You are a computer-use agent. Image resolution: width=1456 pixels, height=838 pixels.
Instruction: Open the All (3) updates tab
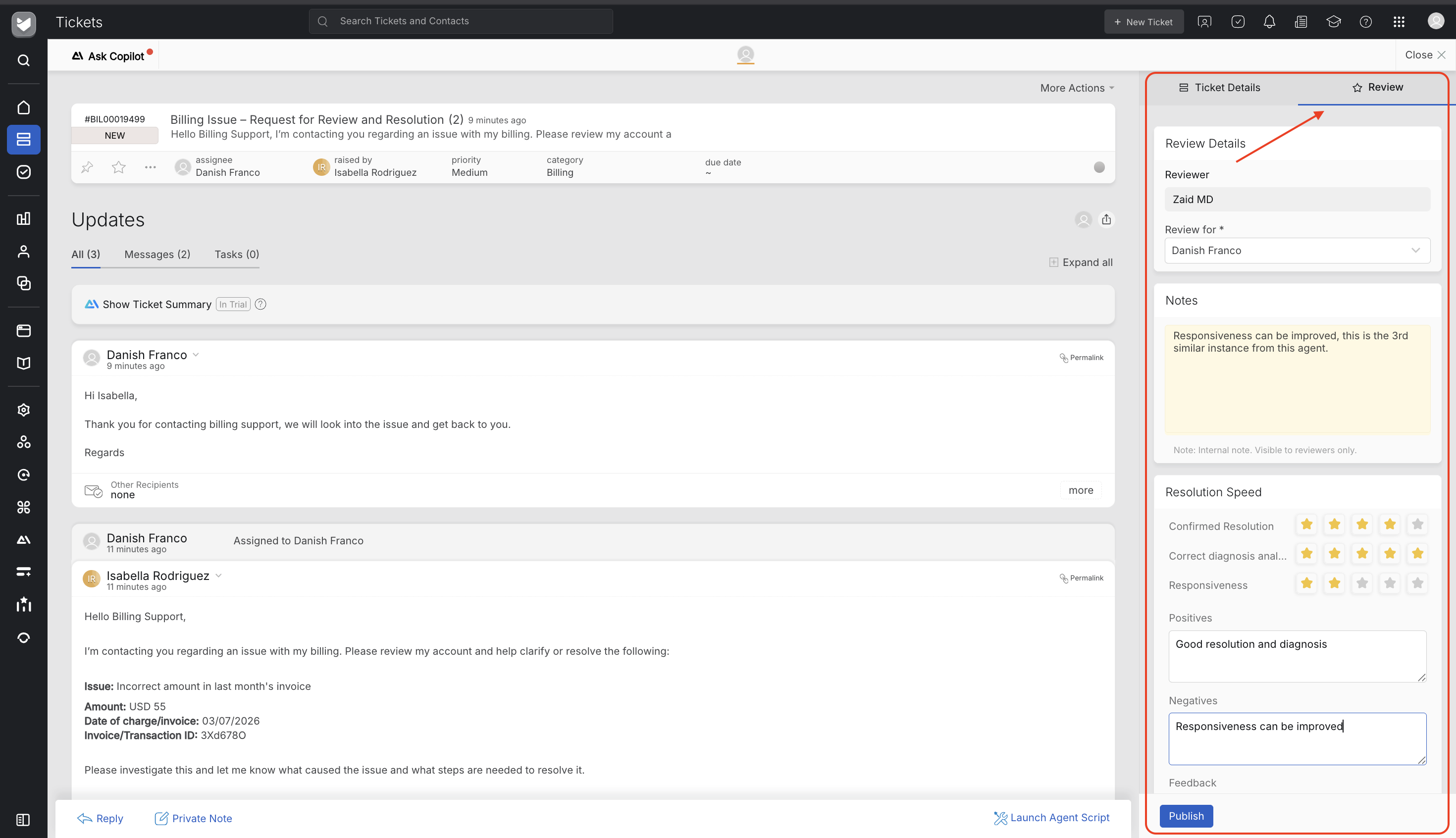point(86,255)
